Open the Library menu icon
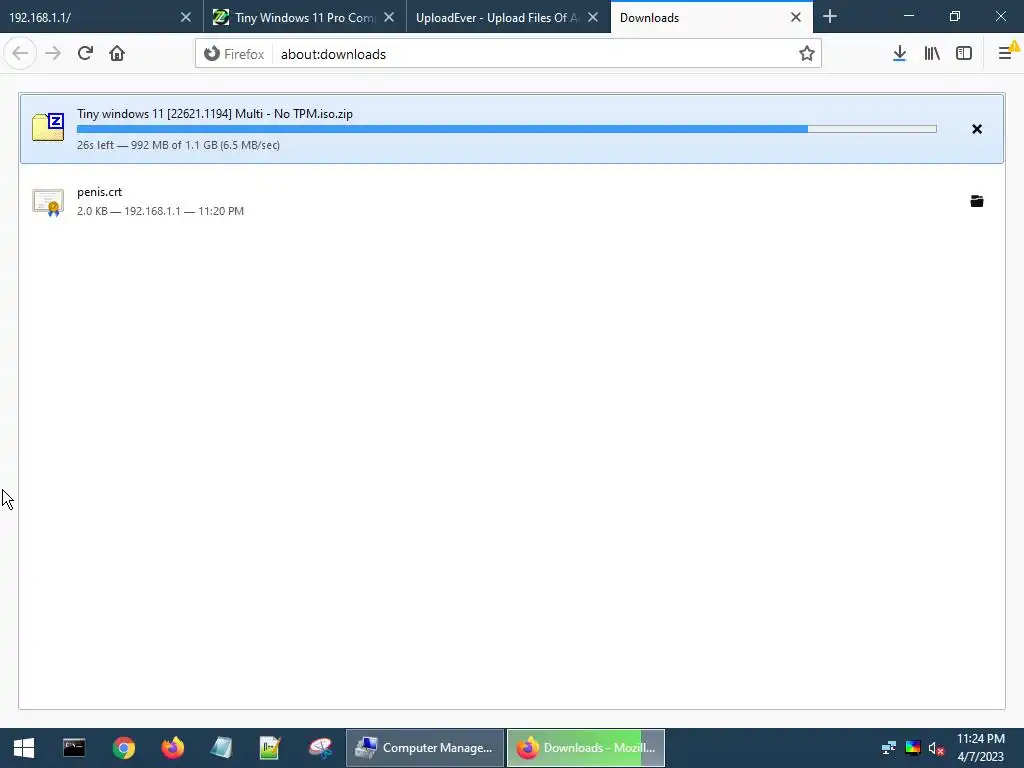 932,54
